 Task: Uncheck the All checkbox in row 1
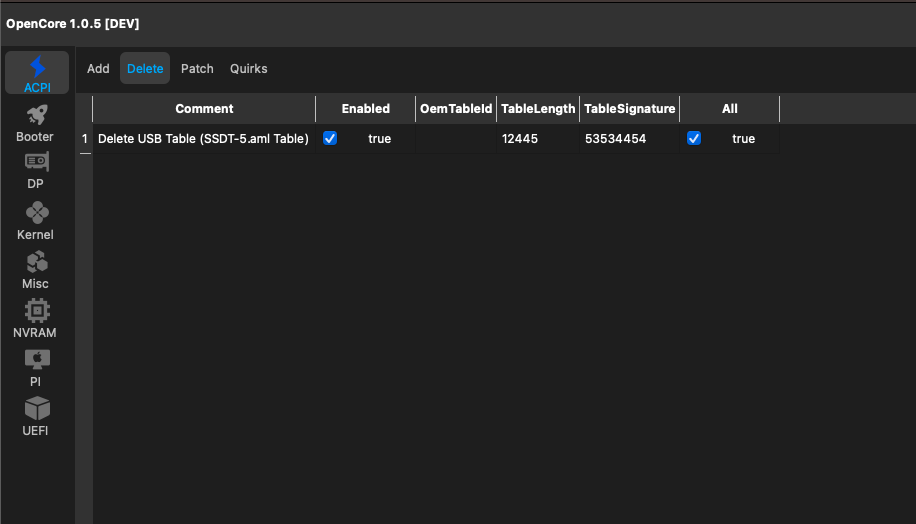(x=694, y=139)
